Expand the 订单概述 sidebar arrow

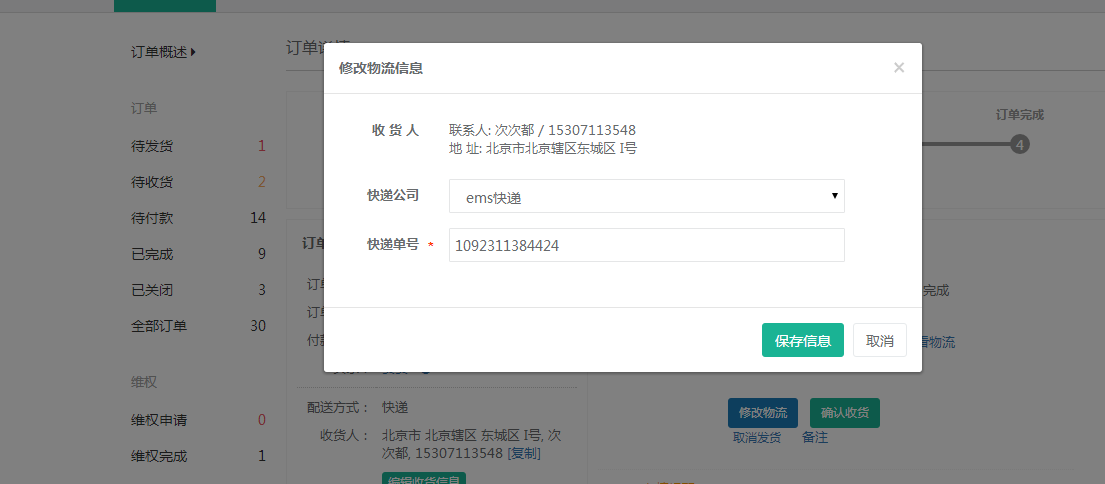click(x=193, y=52)
